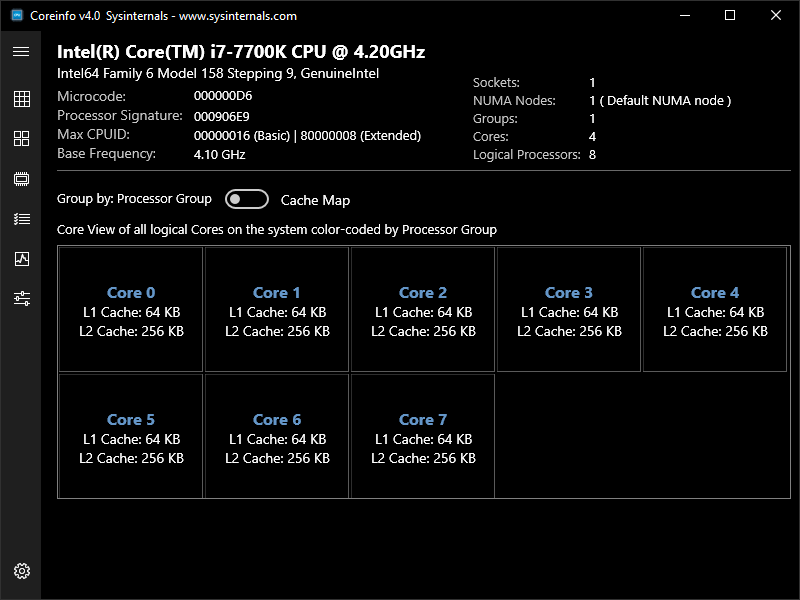Screen dimensions: 800x600
Task: Click the processor chip icon in sidebar
Action: (21, 179)
